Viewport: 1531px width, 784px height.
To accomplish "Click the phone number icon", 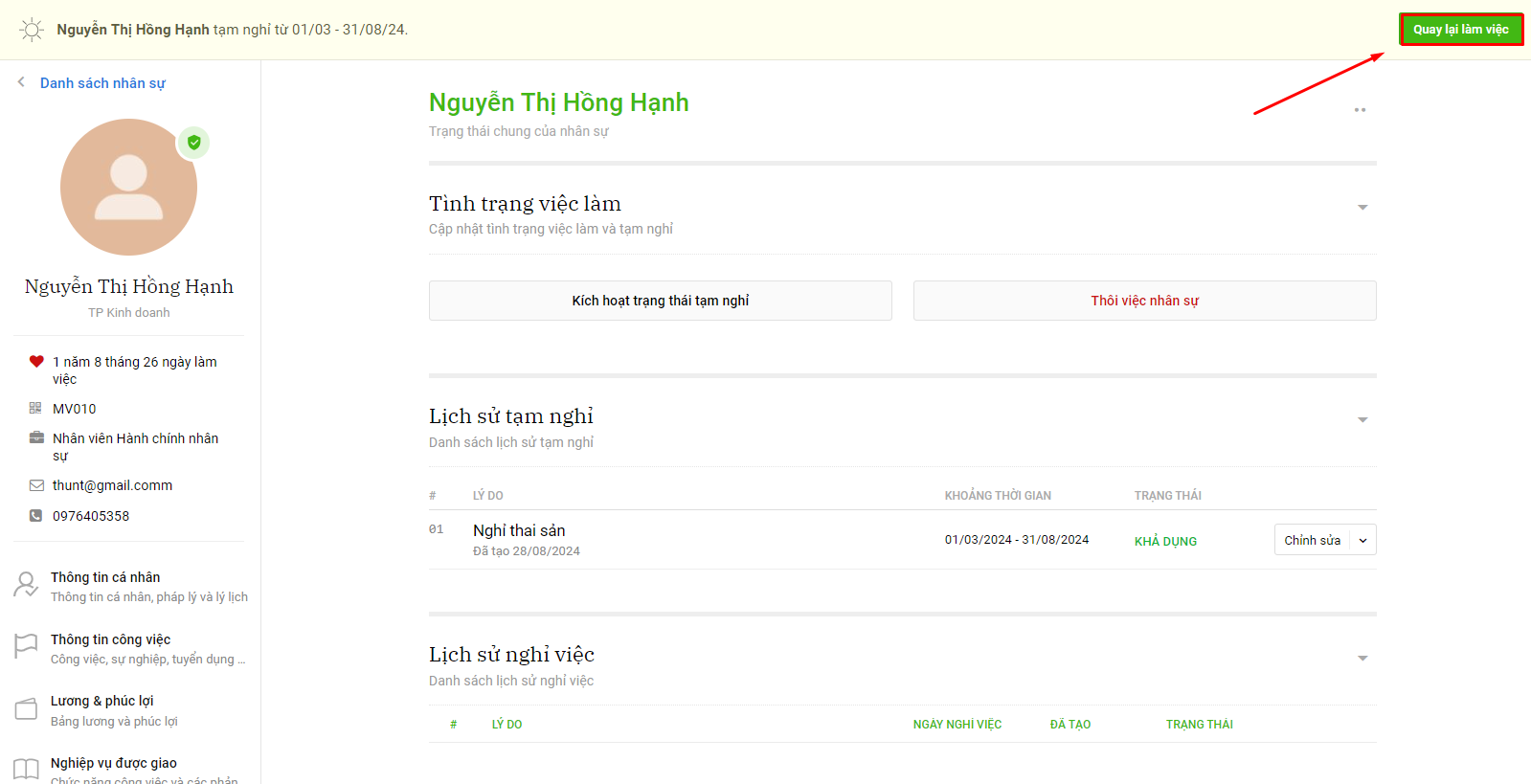I will coord(35,516).
